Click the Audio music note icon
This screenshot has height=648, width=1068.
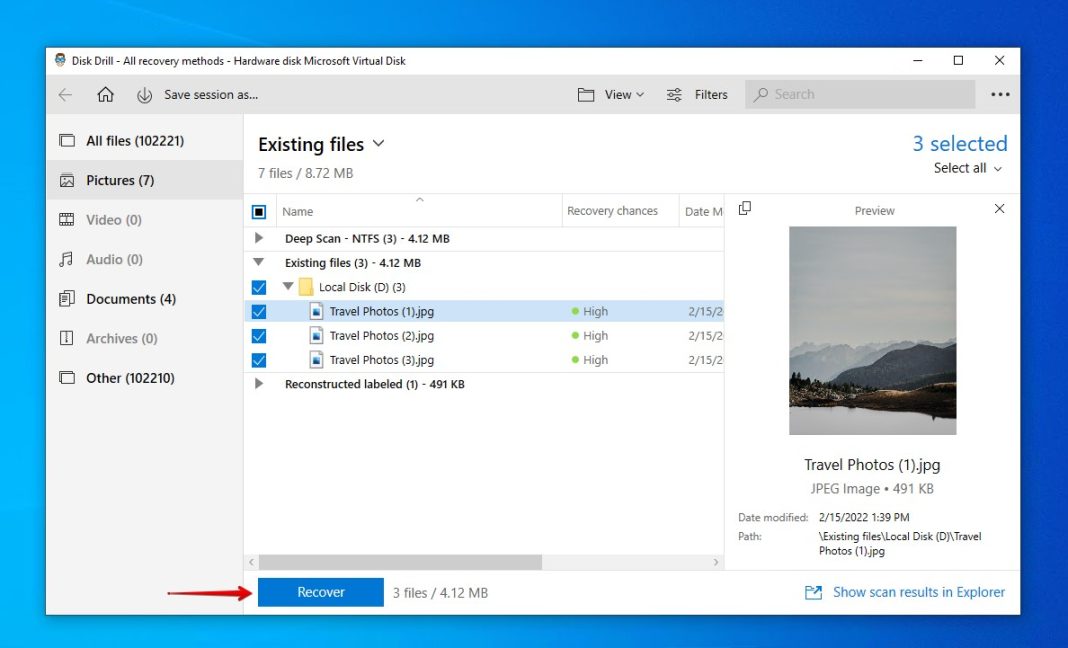[x=67, y=259]
